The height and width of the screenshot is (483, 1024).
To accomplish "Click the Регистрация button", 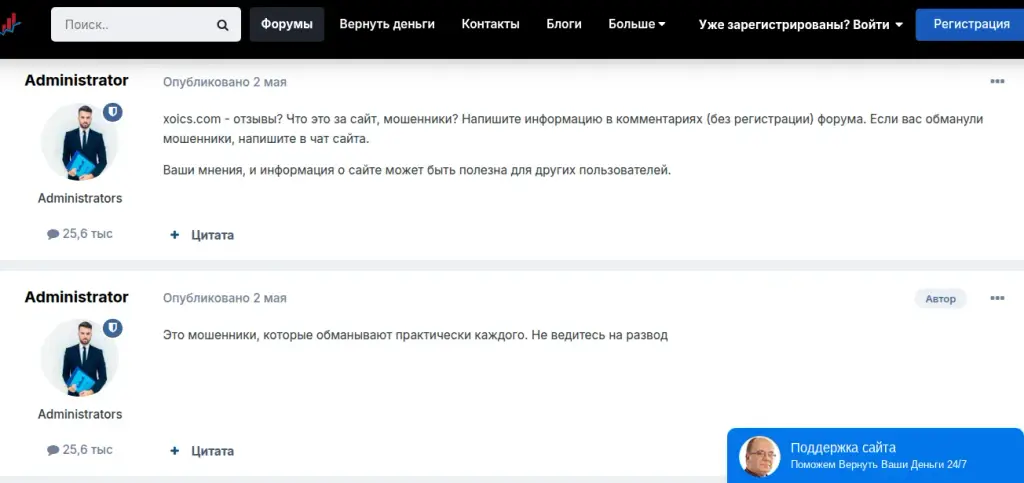I will coord(970,25).
